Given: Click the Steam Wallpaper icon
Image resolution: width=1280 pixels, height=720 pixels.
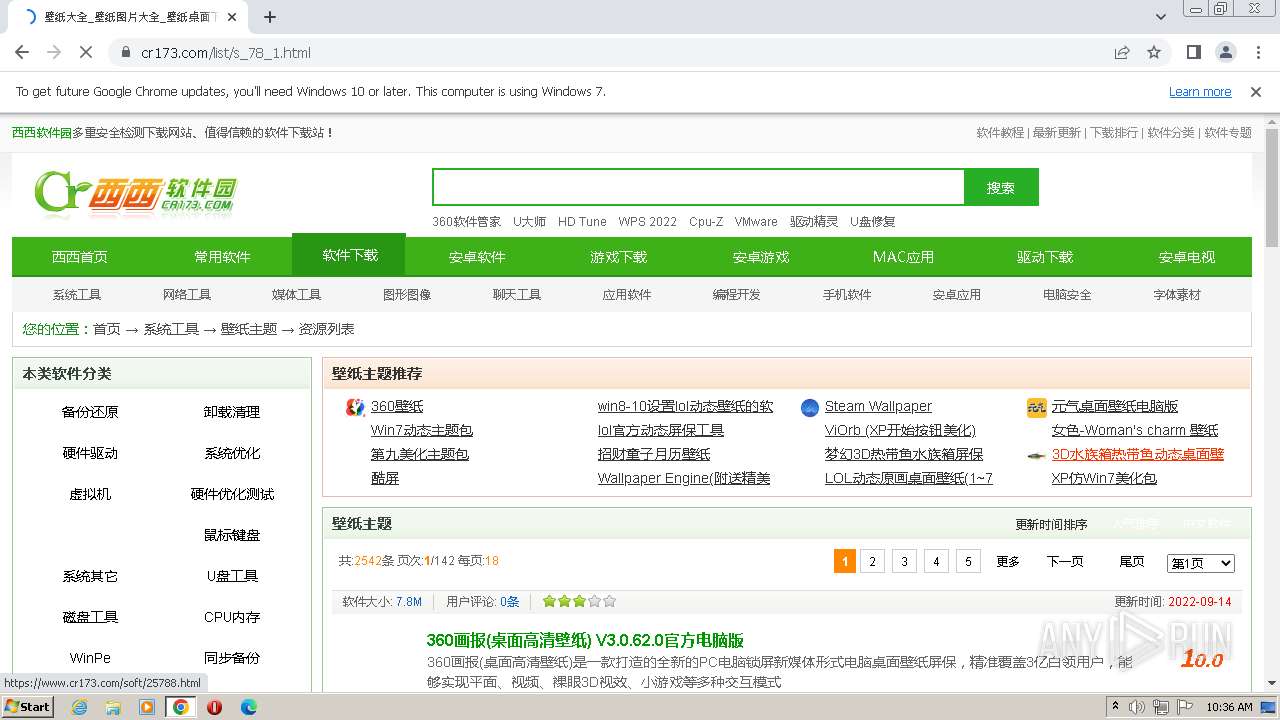Looking at the screenshot, I should click(810, 407).
